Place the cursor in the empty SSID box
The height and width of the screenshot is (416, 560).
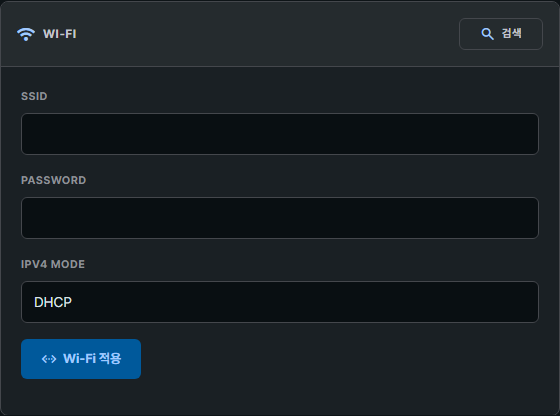point(280,134)
